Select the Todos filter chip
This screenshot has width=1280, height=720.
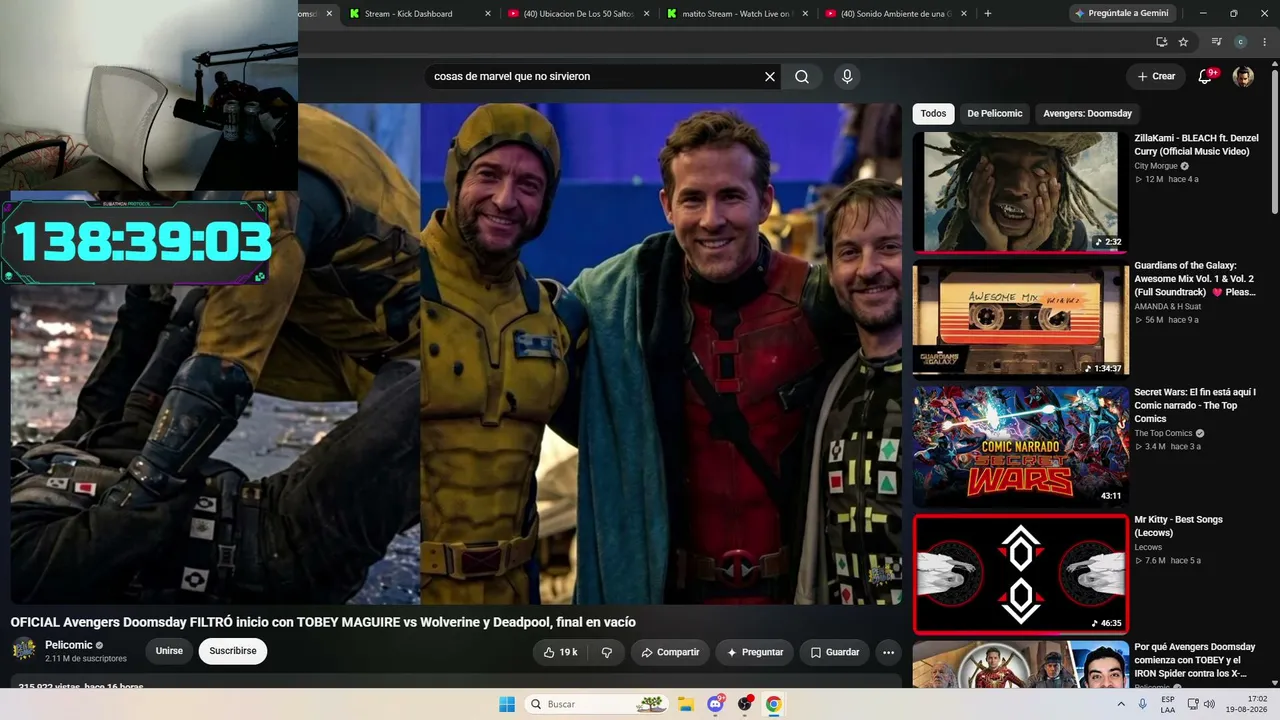[933, 114]
